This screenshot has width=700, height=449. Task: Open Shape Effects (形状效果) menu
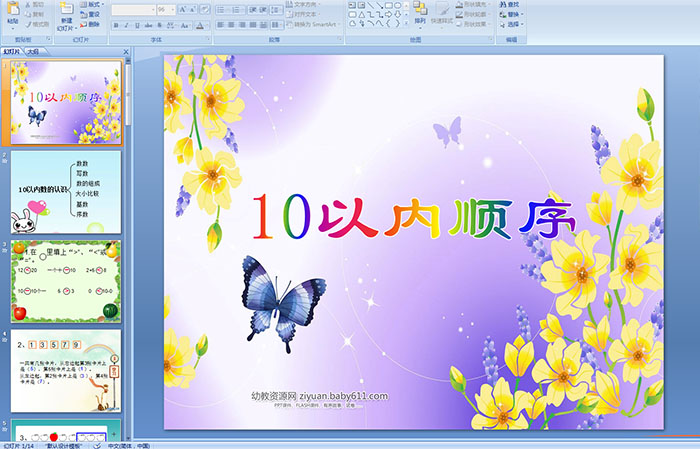pyautogui.click(x=474, y=24)
